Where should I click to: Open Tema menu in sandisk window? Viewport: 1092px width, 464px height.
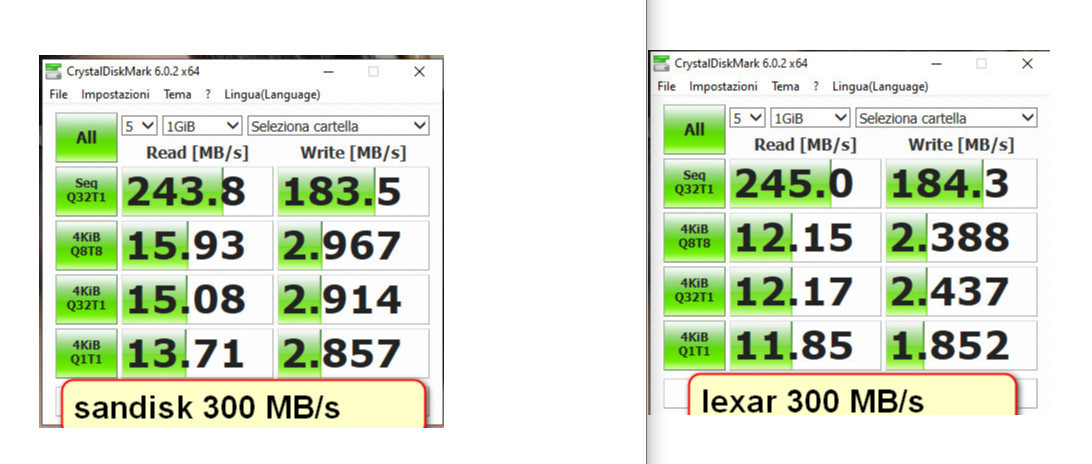click(178, 94)
